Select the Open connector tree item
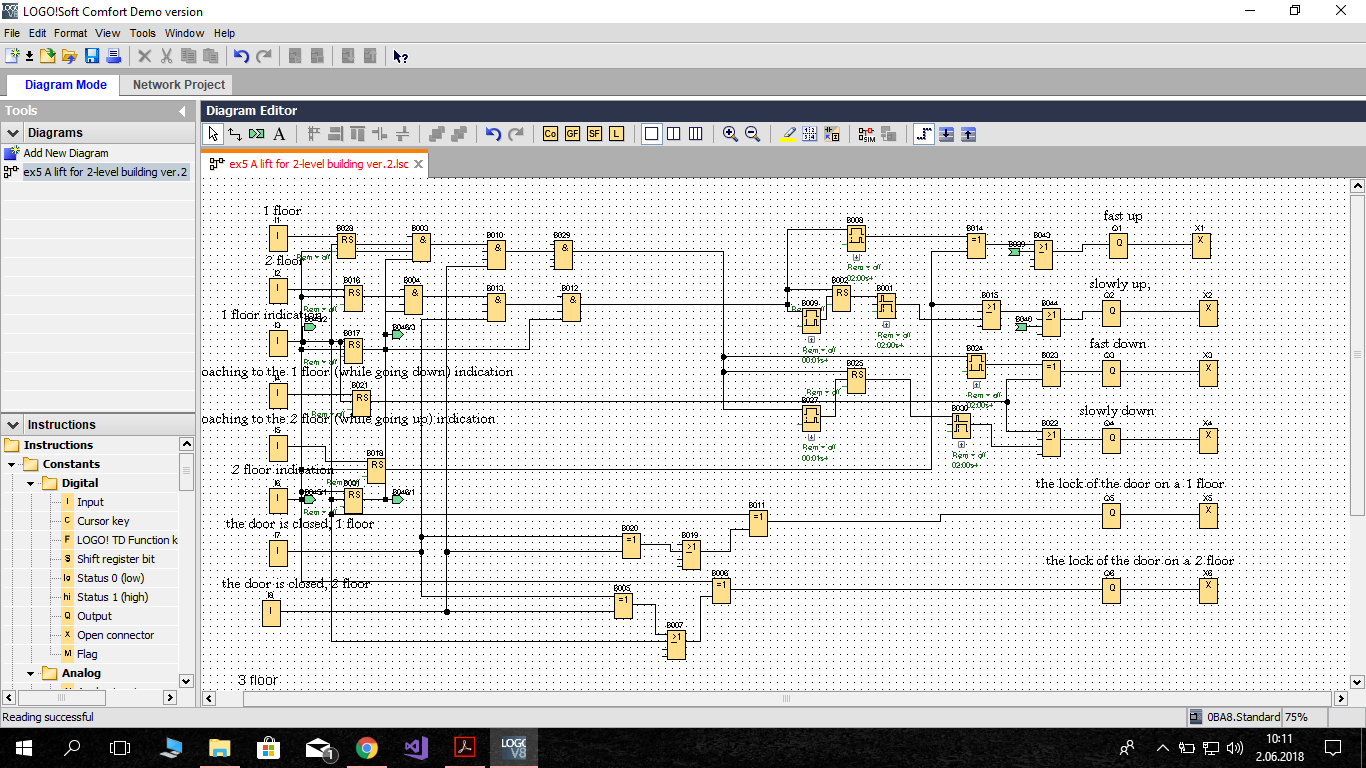Viewport: 1366px width, 768px height. tap(116, 635)
